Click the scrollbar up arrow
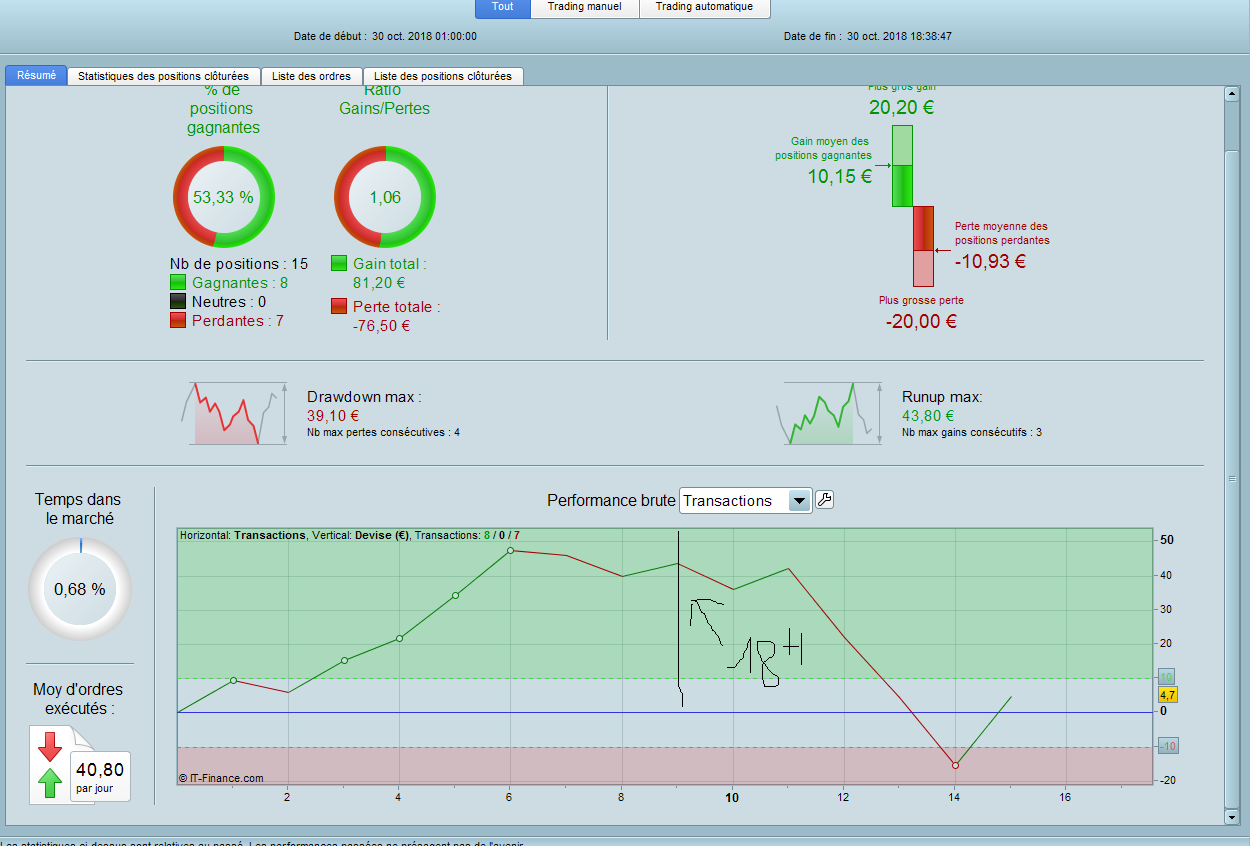The height and width of the screenshot is (846, 1250). (x=1232, y=94)
